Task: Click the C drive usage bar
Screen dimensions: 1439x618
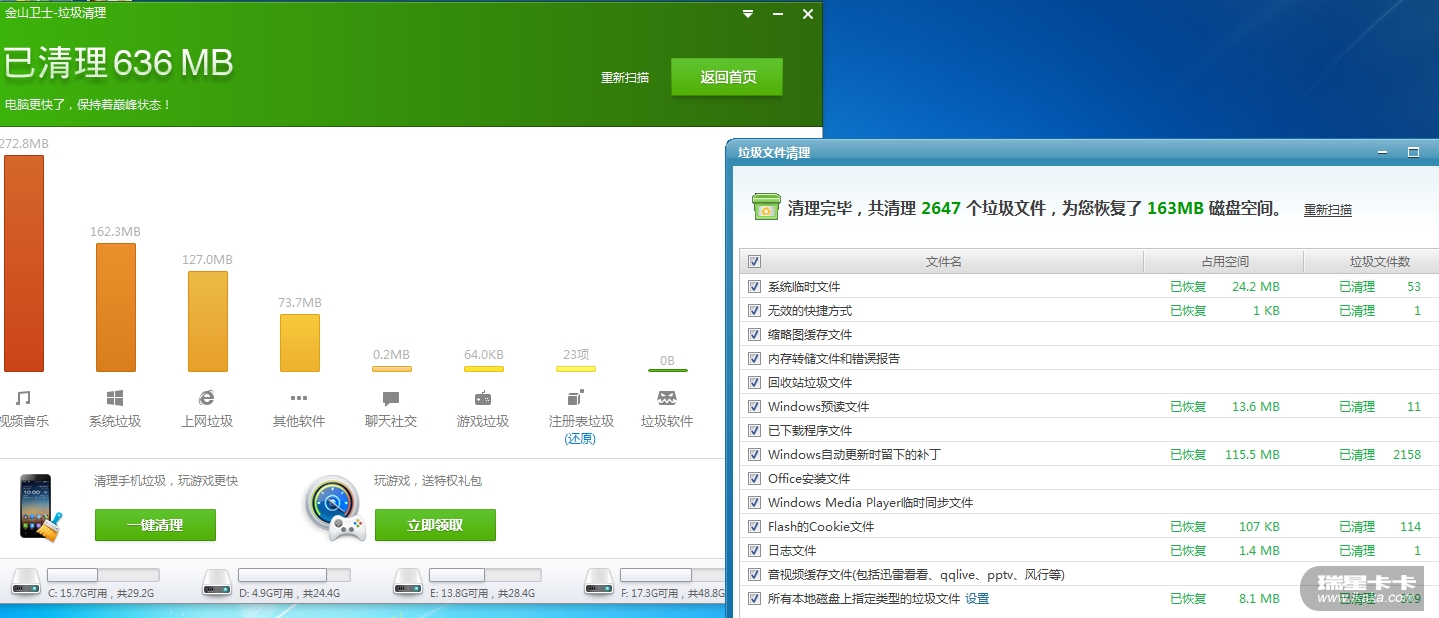Action: tap(103, 575)
